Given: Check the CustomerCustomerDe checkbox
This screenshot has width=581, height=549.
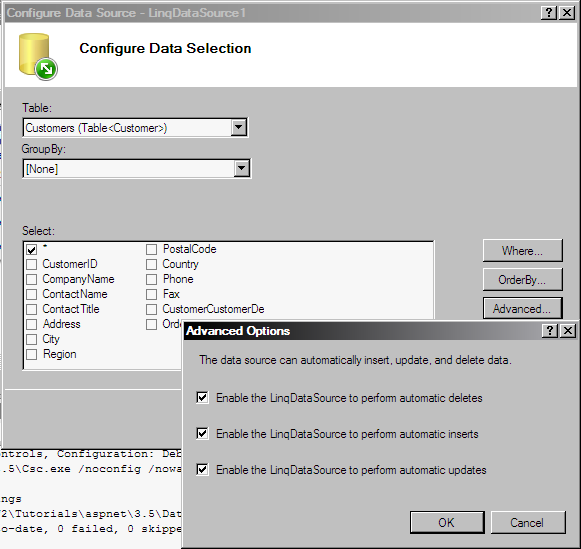Looking at the screenshot, I should click(x=151, y=309).
